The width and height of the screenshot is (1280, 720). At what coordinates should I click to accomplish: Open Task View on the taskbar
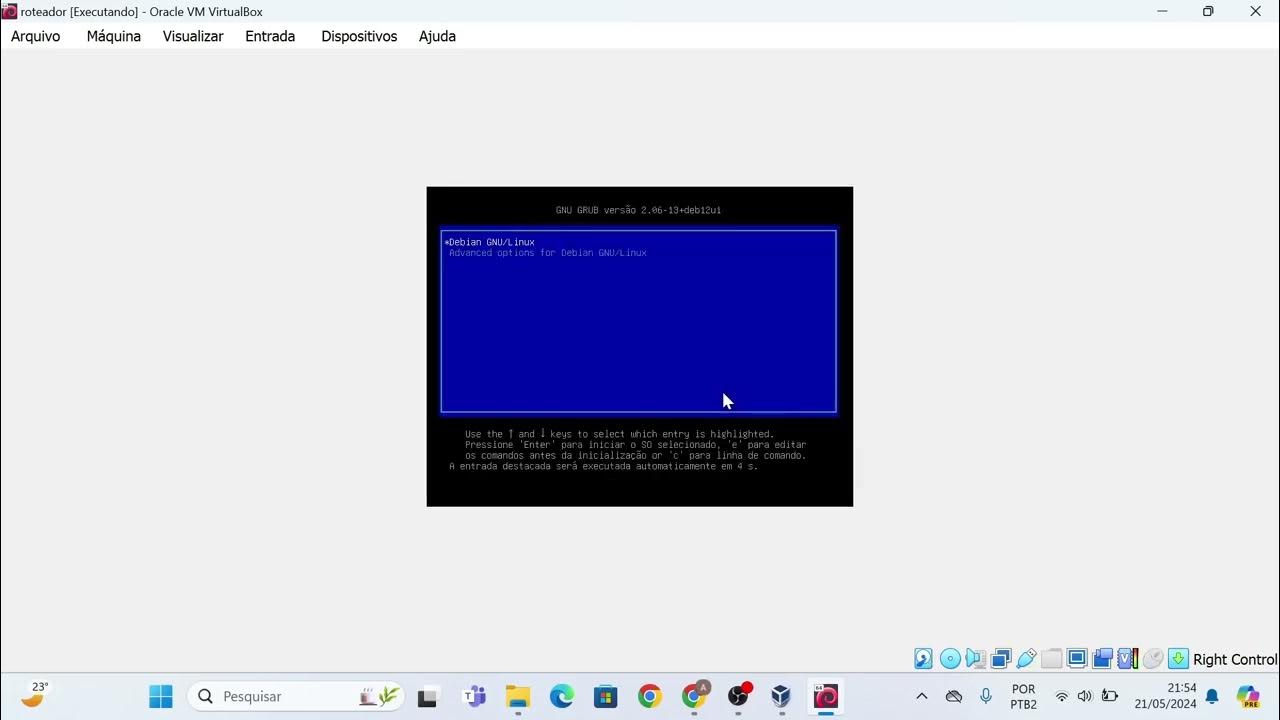(428, 696)
